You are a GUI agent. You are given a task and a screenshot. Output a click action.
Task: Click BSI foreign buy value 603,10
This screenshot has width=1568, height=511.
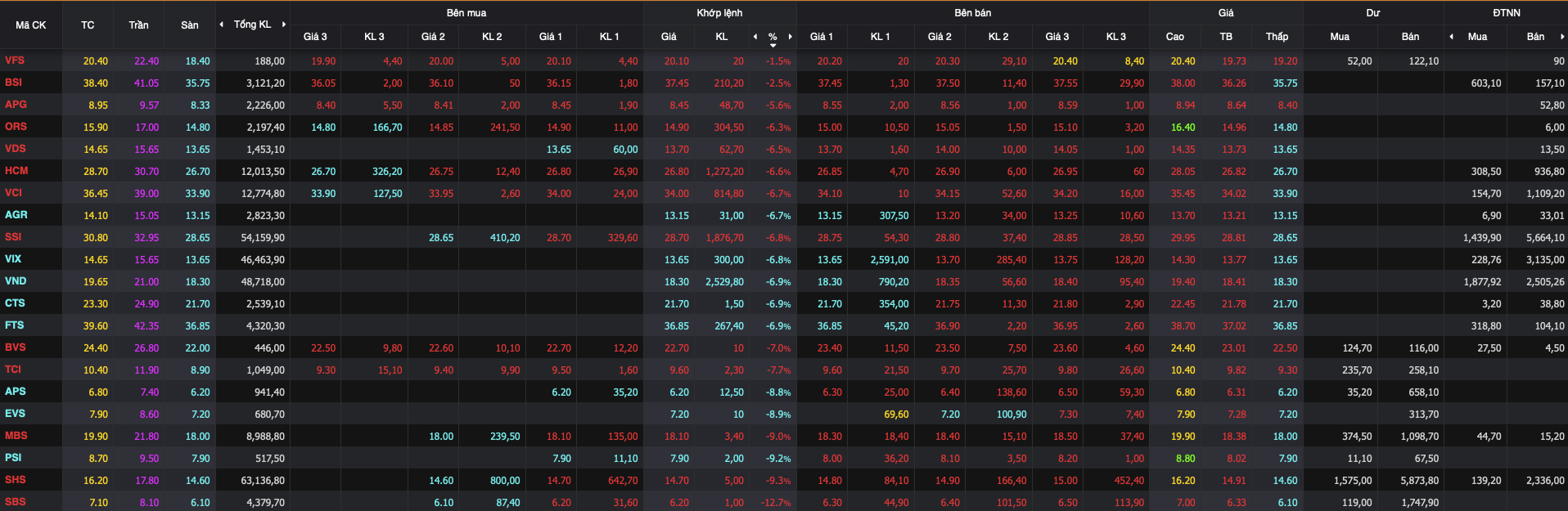[x=1486, y=83]
